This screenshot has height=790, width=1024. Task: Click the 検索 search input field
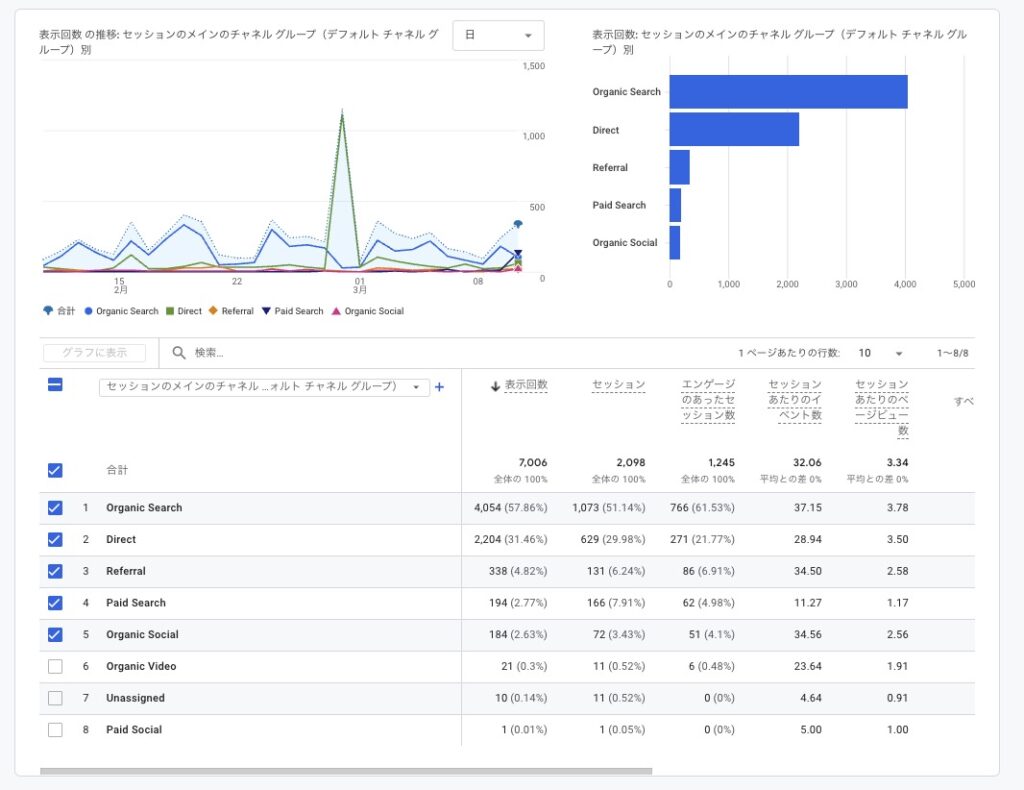coord(400,353)
